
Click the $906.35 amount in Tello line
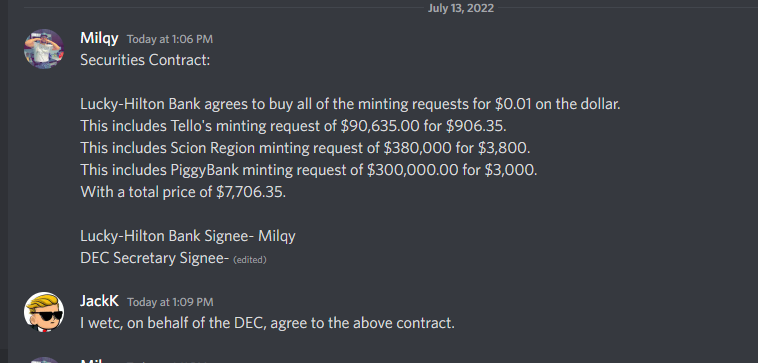click(476, 126)
